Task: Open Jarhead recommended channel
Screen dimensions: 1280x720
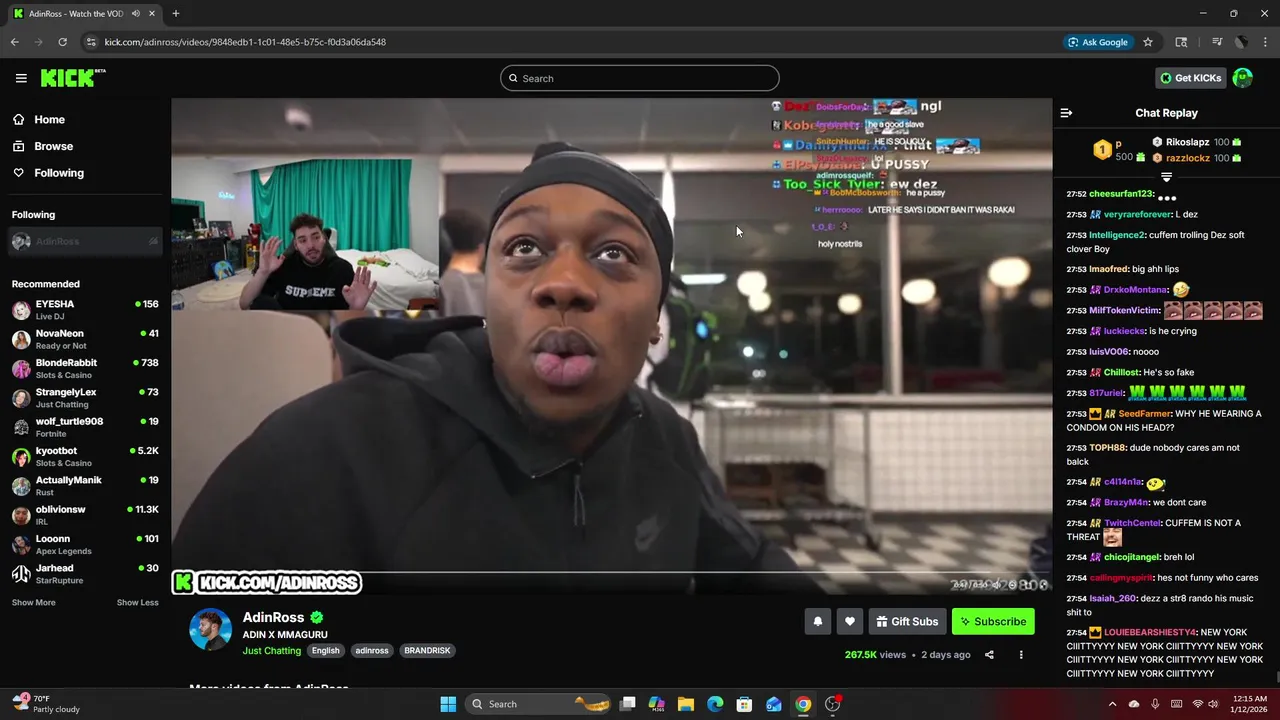Action: [85, 573]
